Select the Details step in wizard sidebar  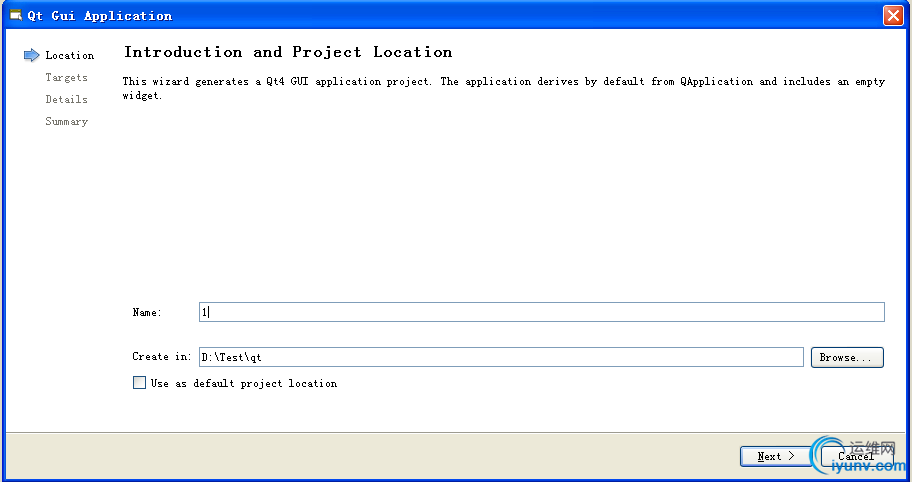(66, 99)
